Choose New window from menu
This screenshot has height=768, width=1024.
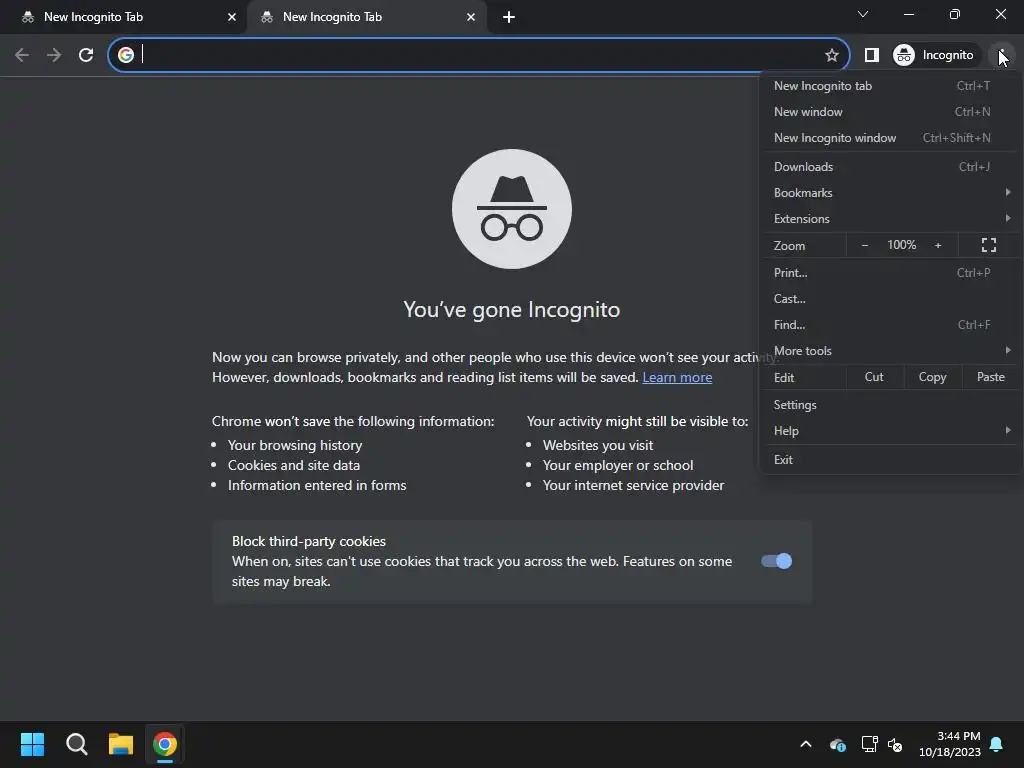pos(888,112)
